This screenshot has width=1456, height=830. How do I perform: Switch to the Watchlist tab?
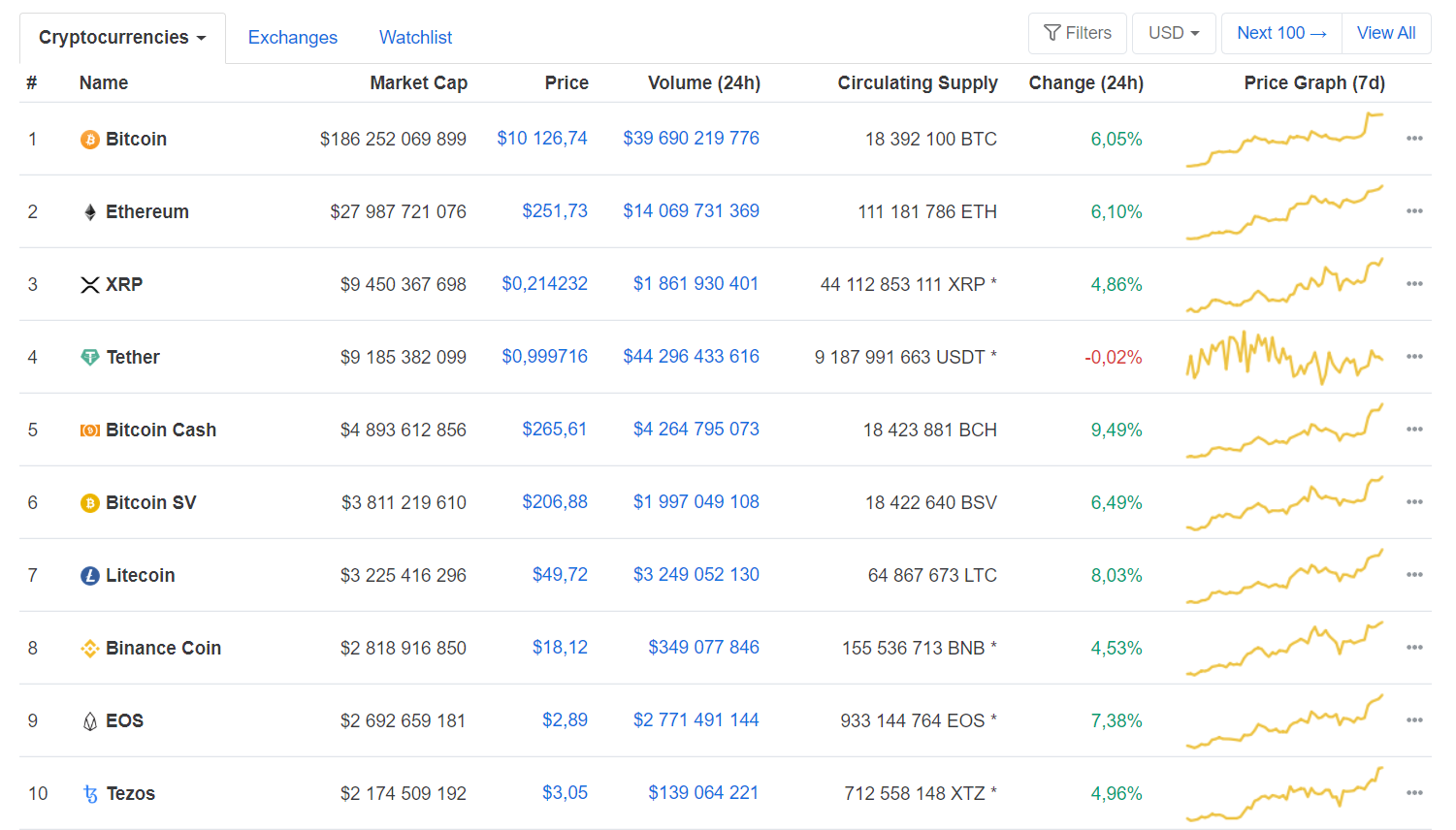[x=415, y=38]
